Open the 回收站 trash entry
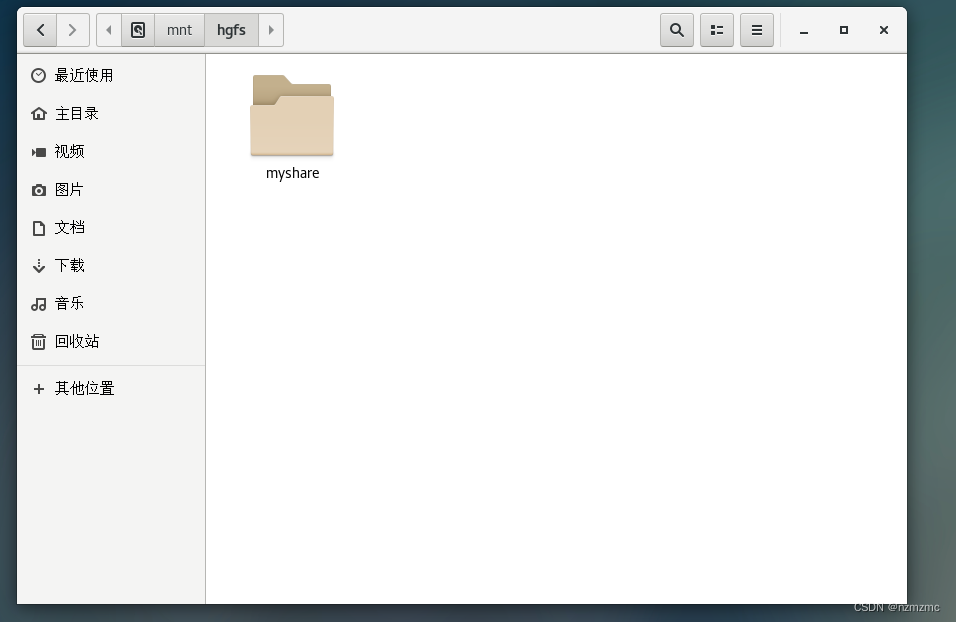Viewport: 956px width, 622px height. coord(111,341)
